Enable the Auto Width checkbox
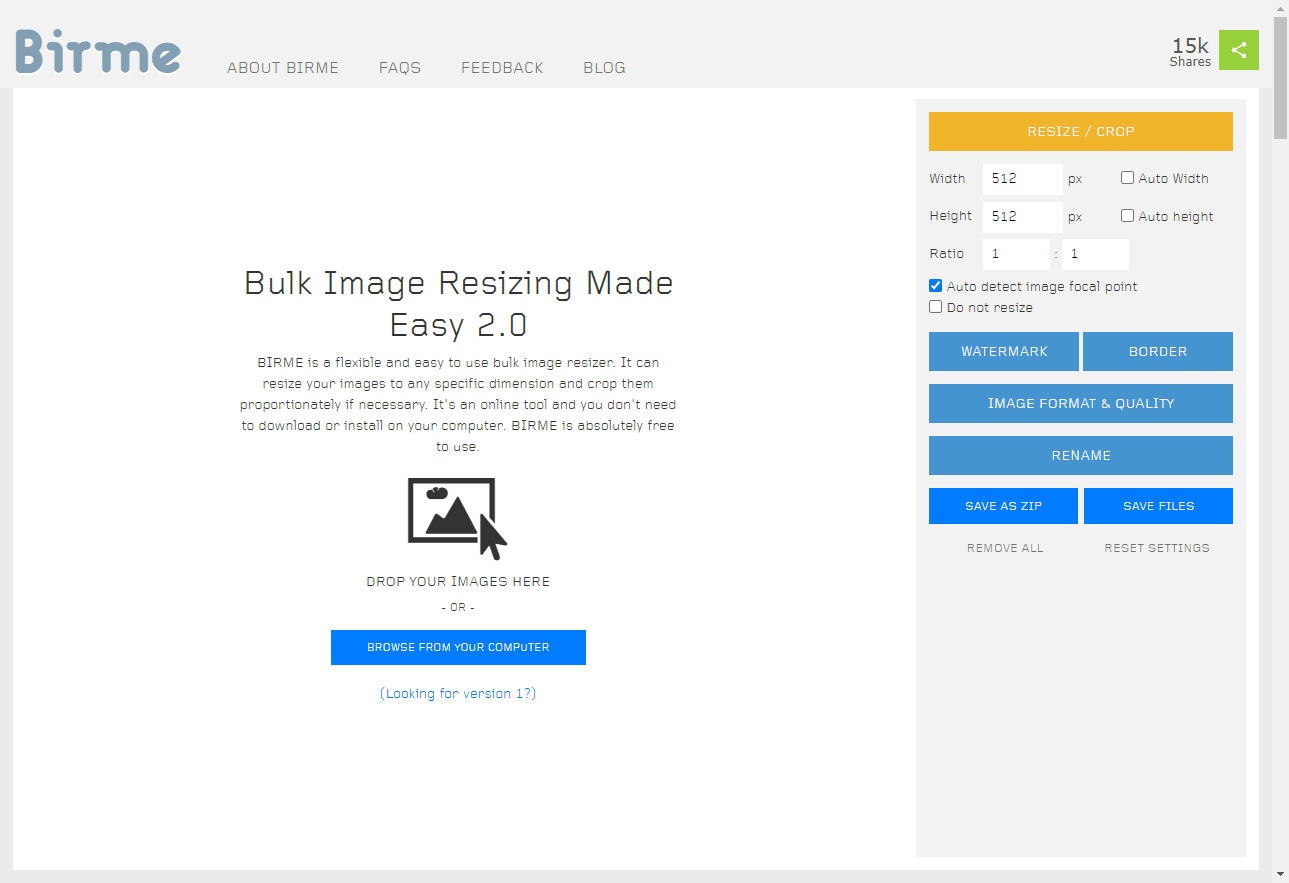 [1127, 178]
